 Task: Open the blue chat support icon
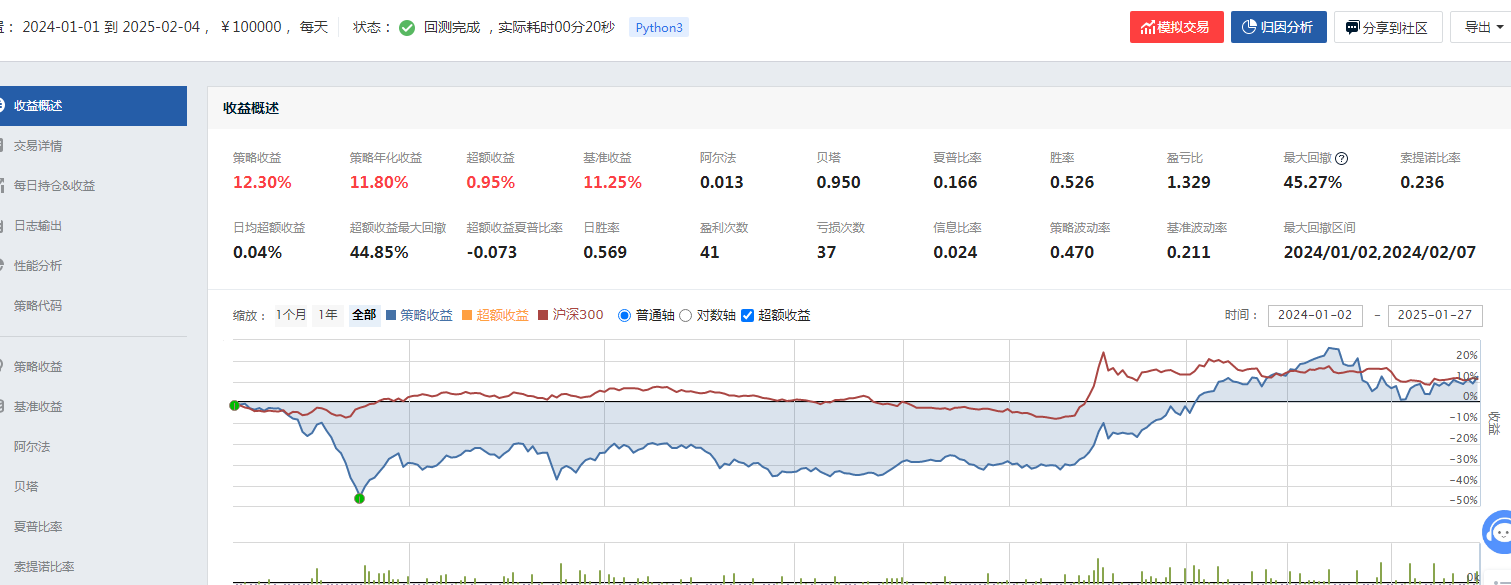click(1497, 532)
